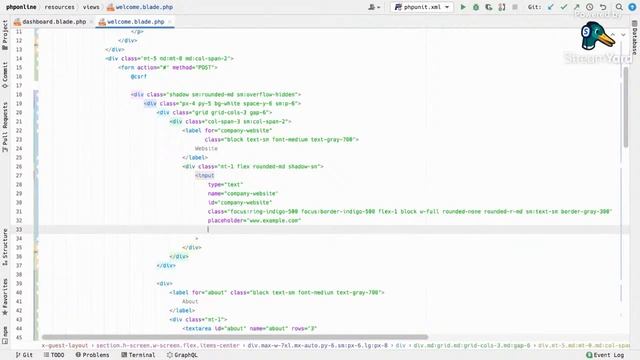Open the Project tool window
640x360 pixels.
[x=5, y=36]
